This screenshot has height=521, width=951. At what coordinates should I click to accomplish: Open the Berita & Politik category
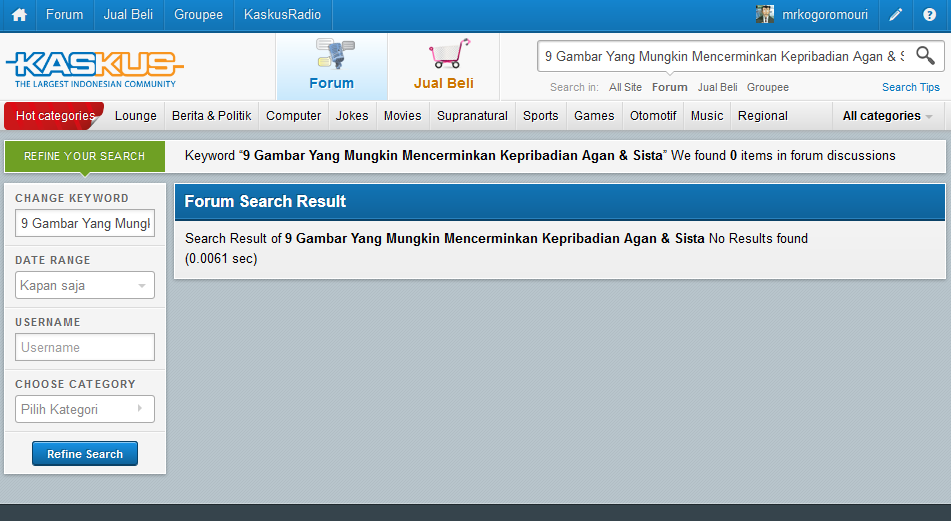212,116
